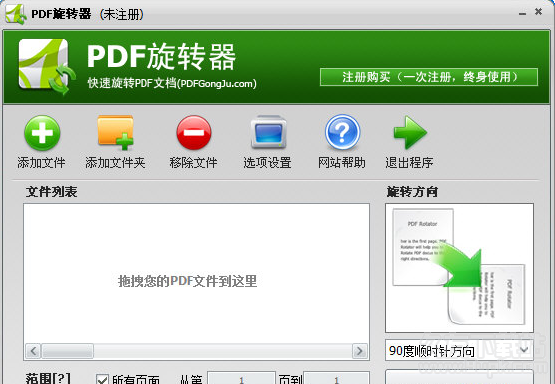Click the PDF Rotator logo in the green banner
This screenshot has width=555, height=384.
click(x=47, y=67)
